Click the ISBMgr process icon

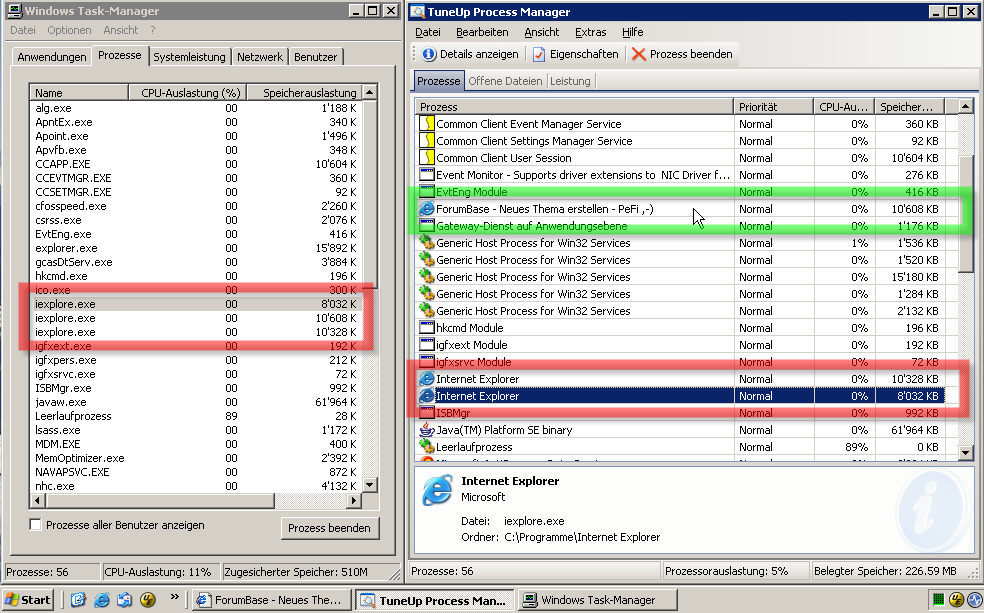[427, 412]
